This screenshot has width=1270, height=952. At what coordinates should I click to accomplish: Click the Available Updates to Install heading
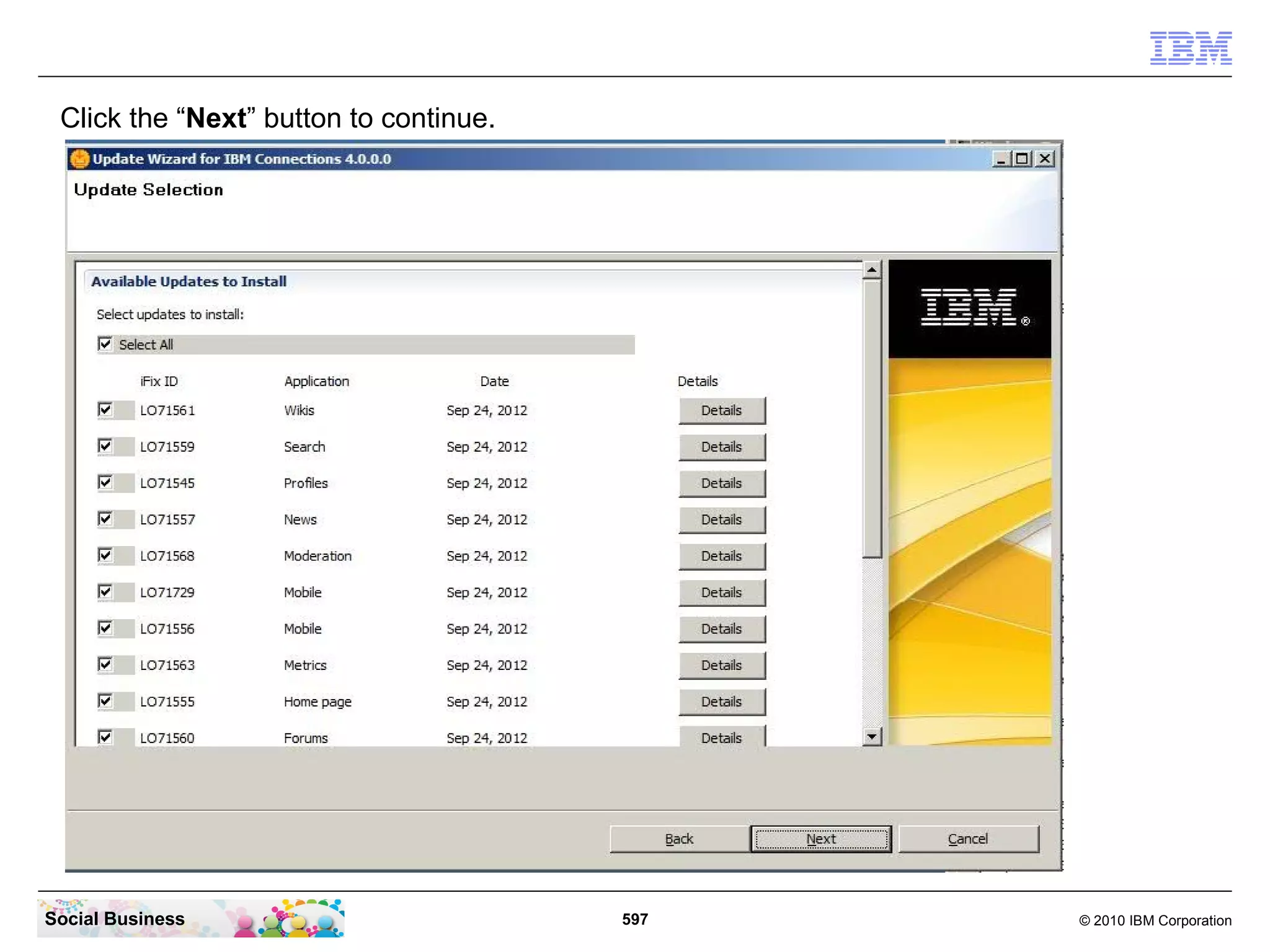(x=189, y=281)
